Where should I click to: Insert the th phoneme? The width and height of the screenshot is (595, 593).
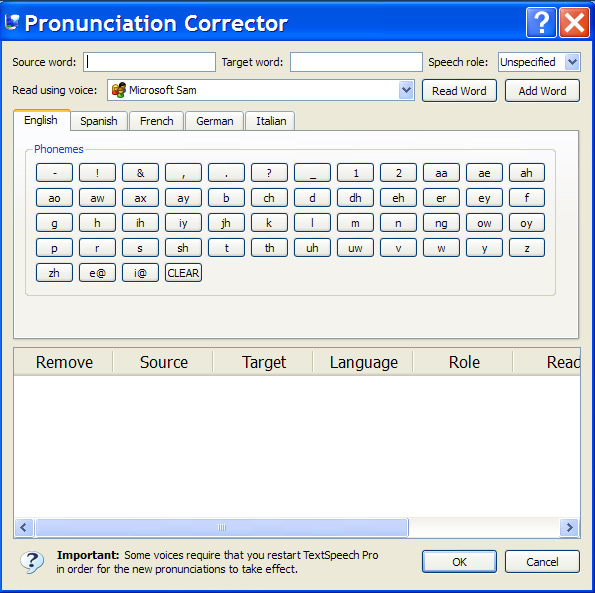(x=269, y=248)
